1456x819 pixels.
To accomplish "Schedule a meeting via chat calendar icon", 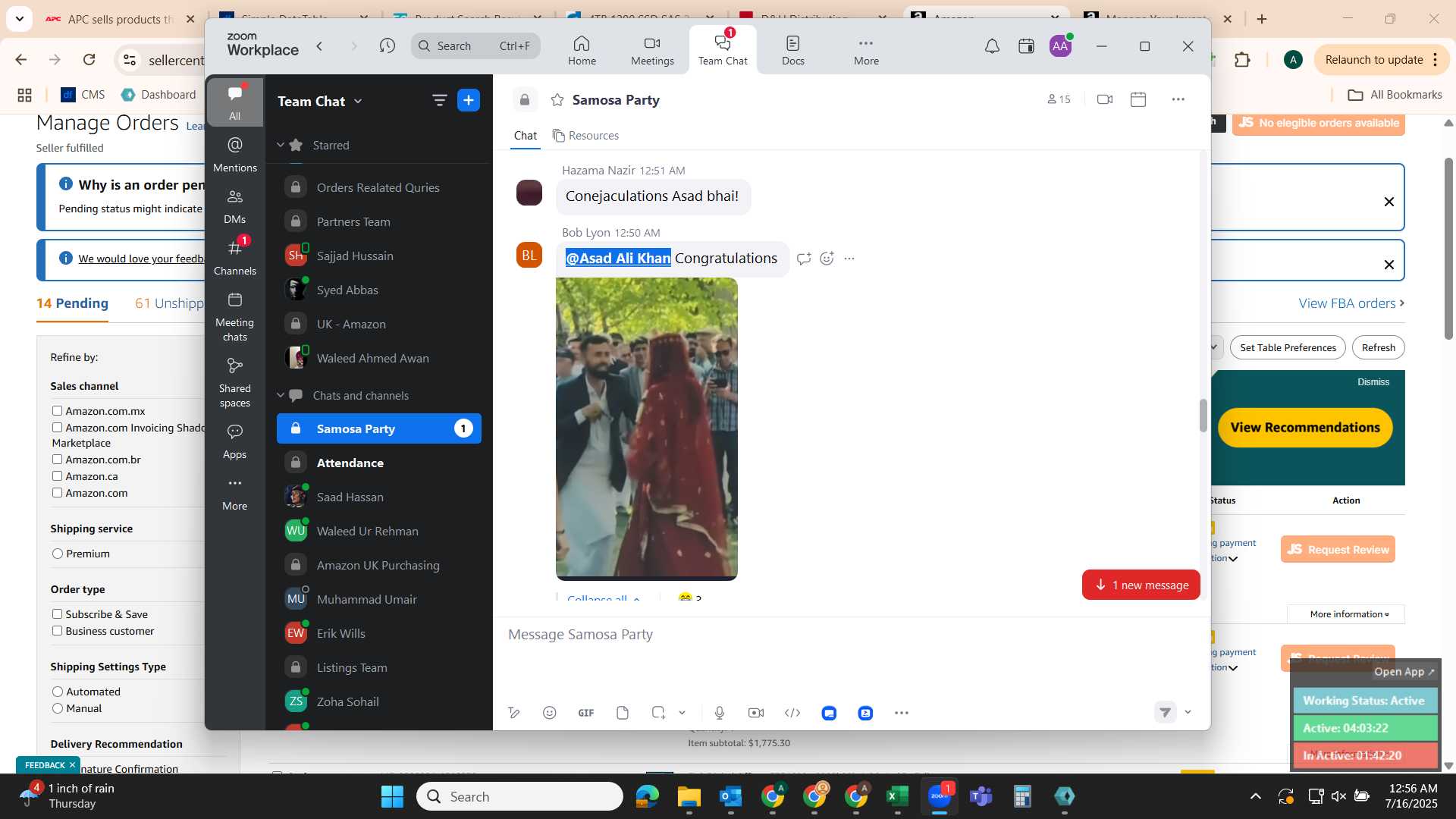I will coord(1138,99).
